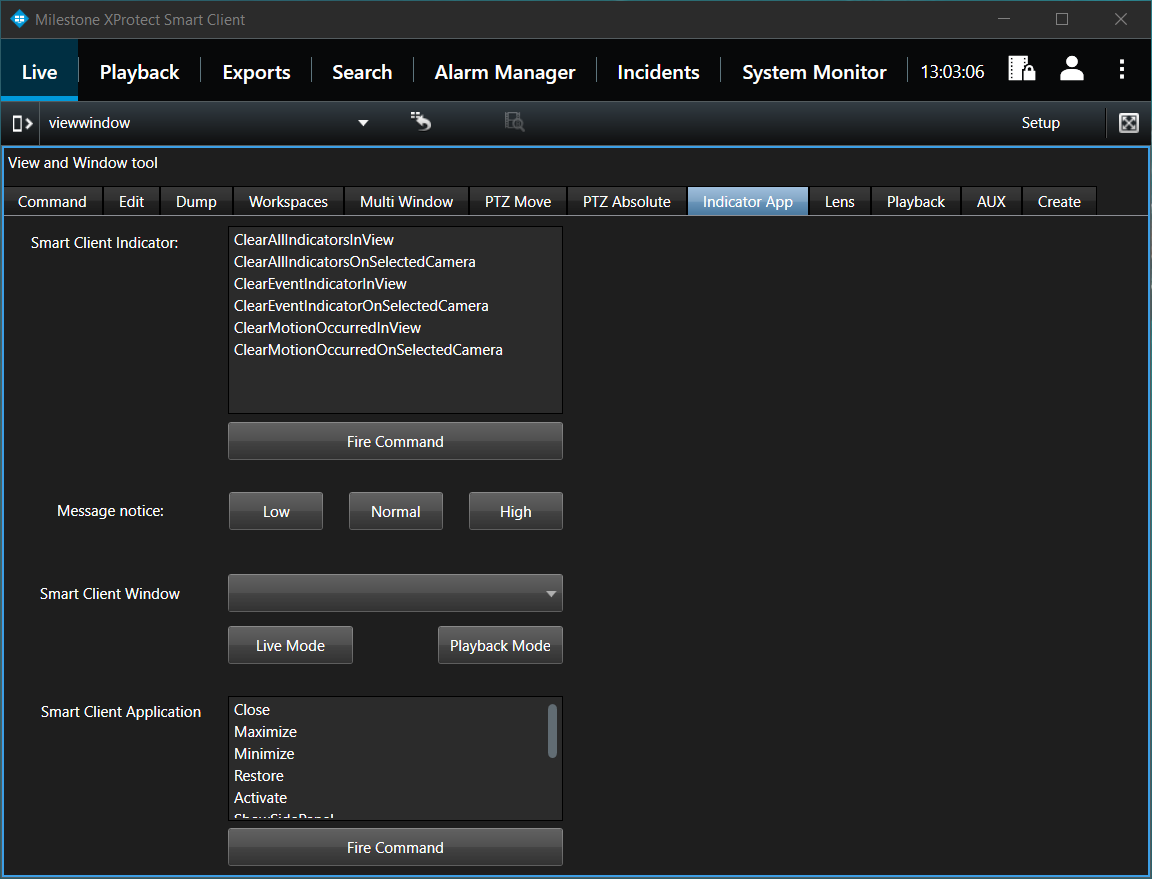Click the application list scrollbar thumb

click(552, 731)
